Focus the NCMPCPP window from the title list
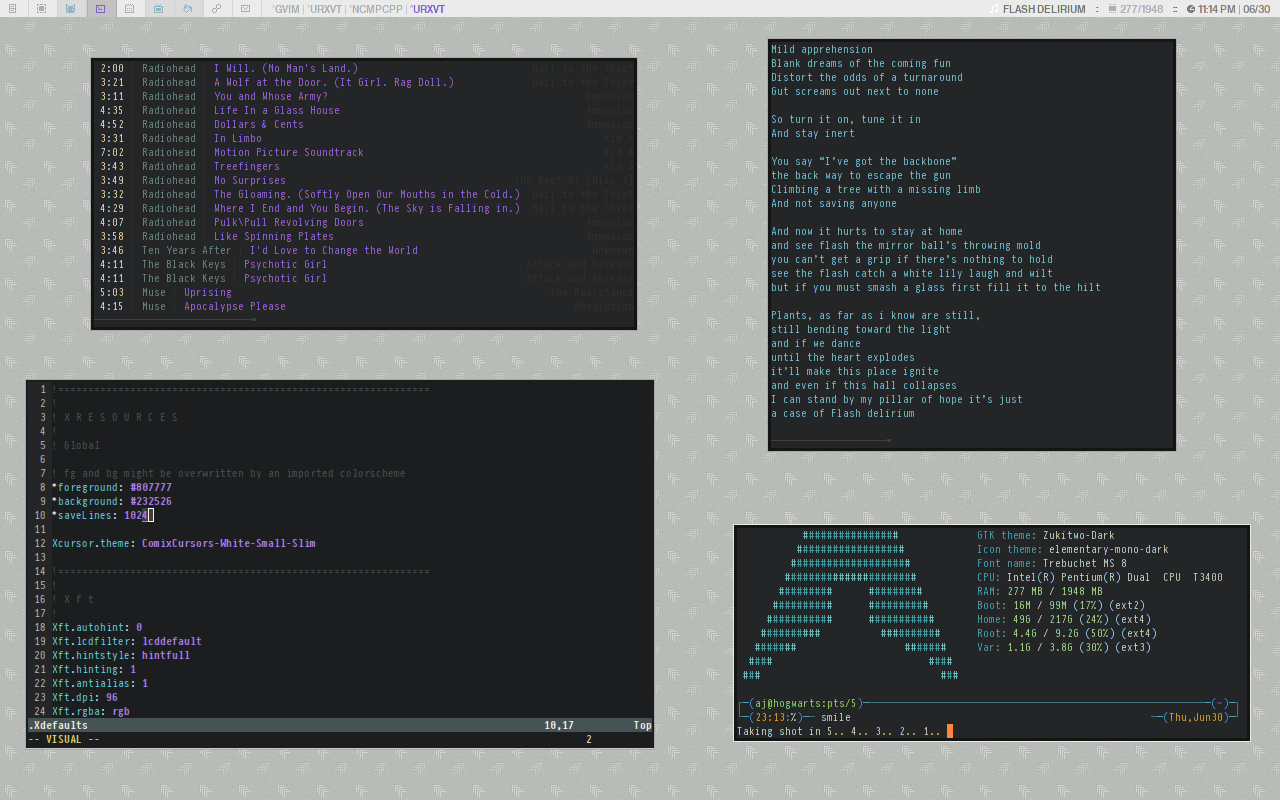This screenshot has height=800, width=1280. pos(377,9)
